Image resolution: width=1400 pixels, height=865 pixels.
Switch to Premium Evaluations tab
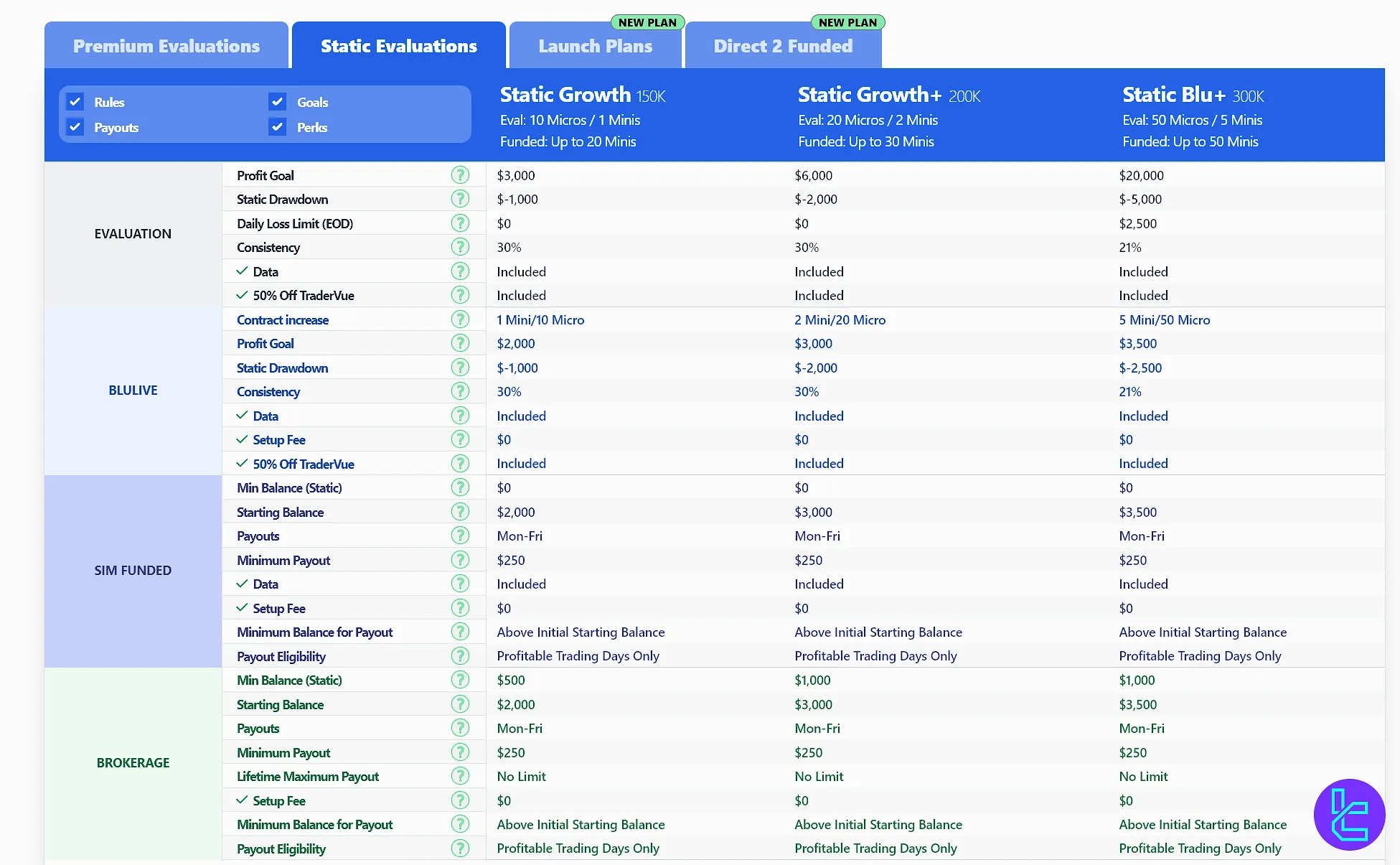(166, 46)
